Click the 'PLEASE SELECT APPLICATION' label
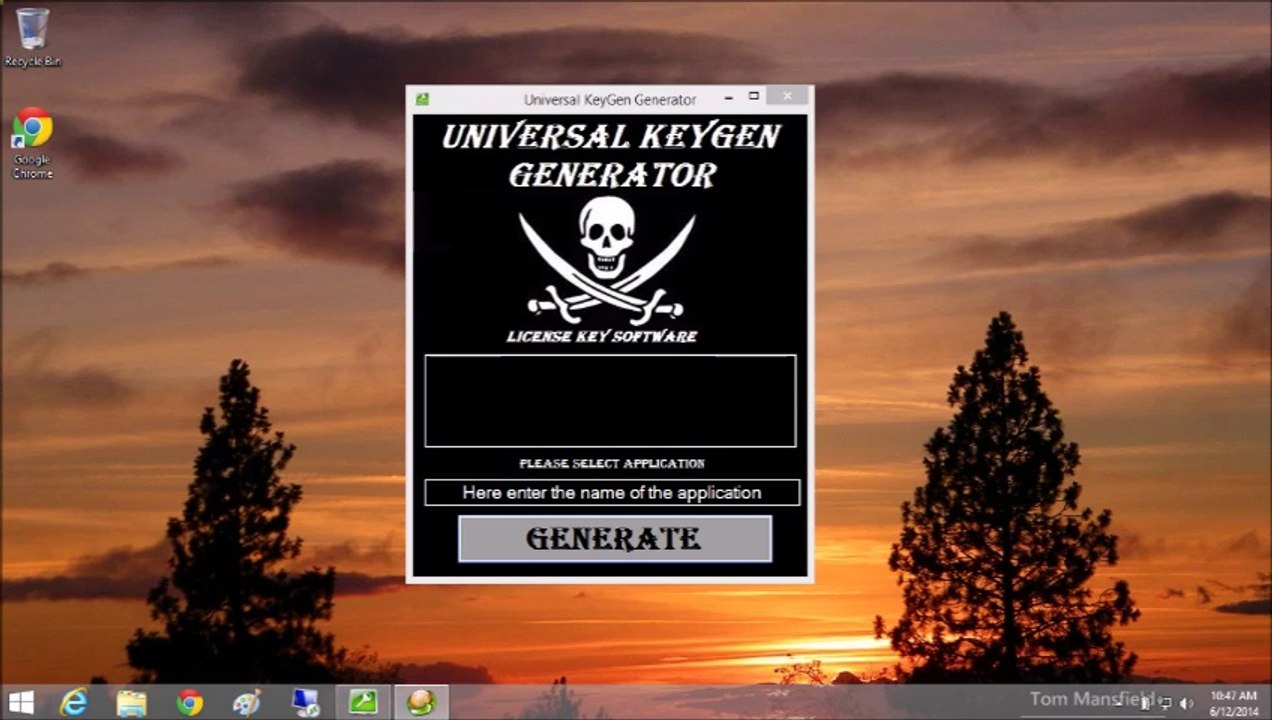The image size is (1272, 720). tap(612, 464)
